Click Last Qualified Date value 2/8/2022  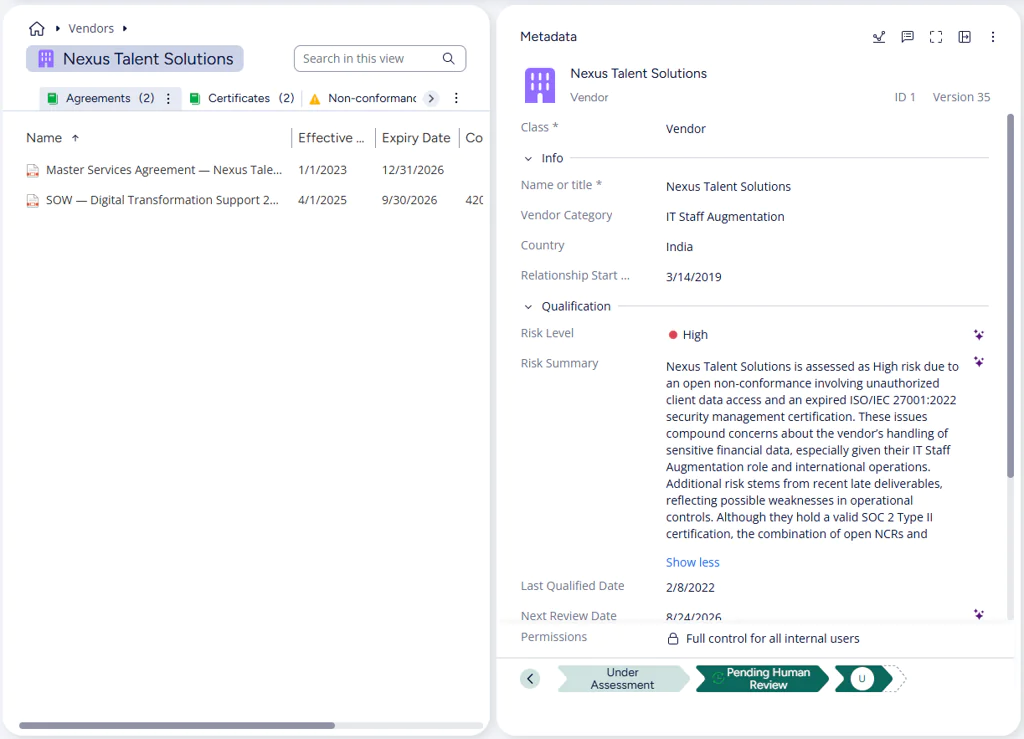pyautogui.click(x=690, y=588)
